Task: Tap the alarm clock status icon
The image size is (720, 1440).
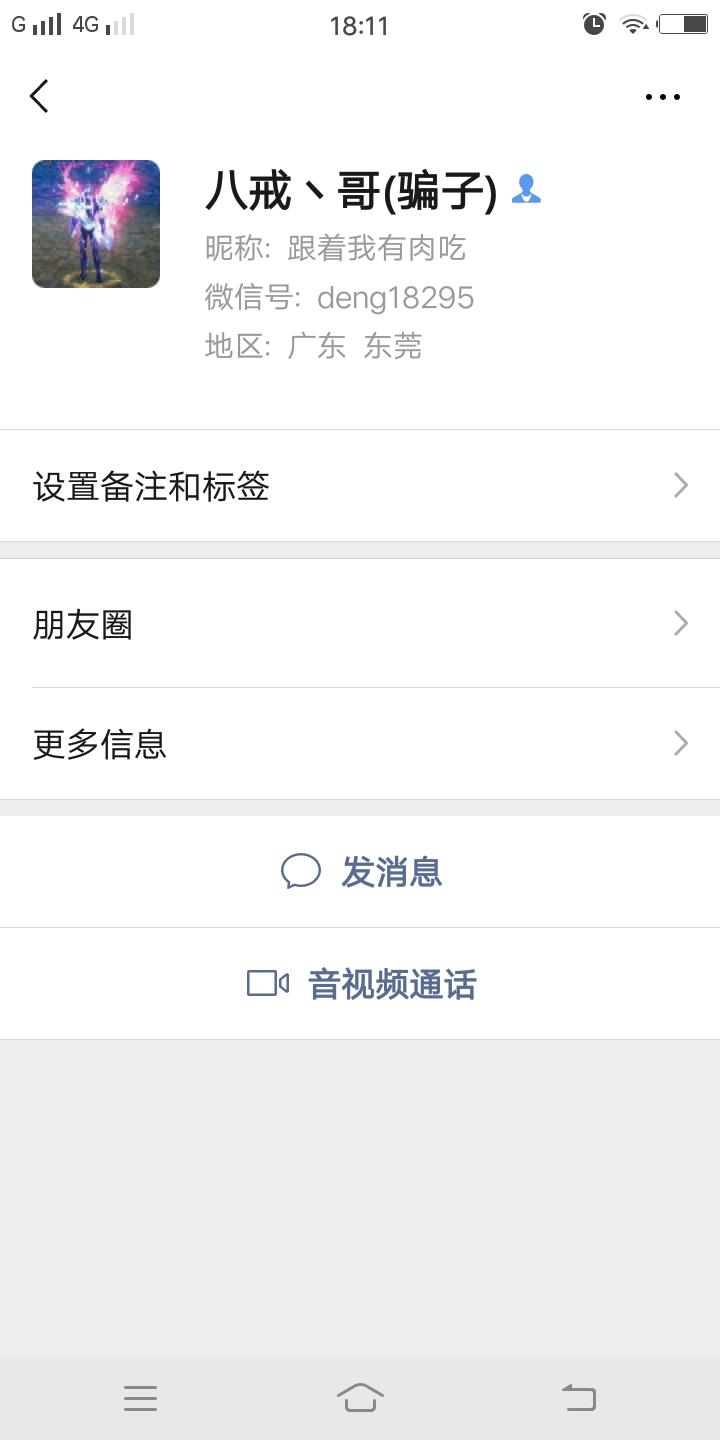Action: coord(594,24)
